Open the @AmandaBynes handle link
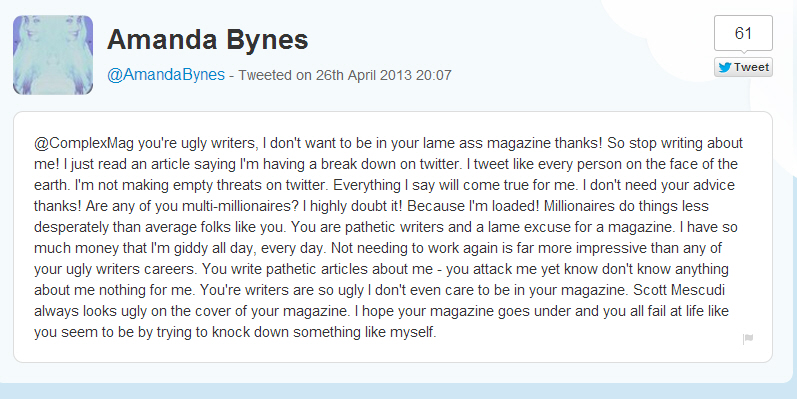The height and width of the screenshot is (399, 797). tap(166, 75)
